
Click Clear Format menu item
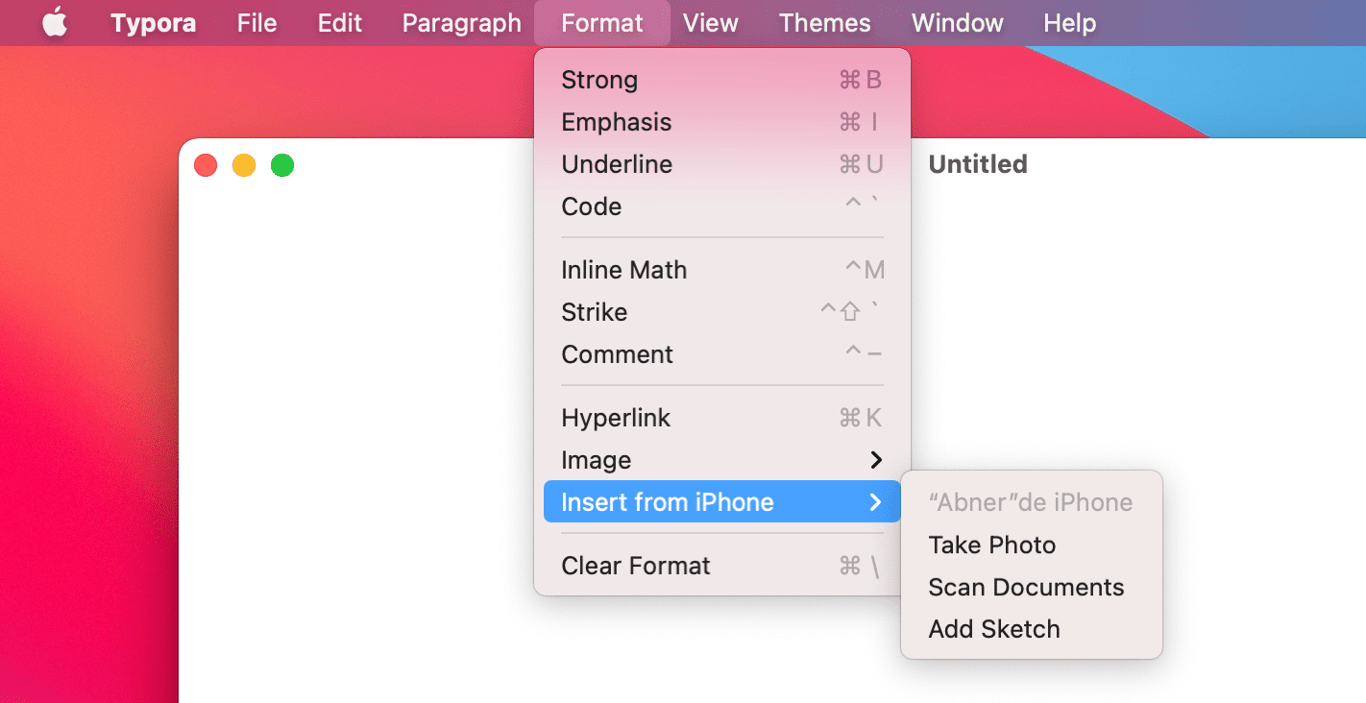636,566
